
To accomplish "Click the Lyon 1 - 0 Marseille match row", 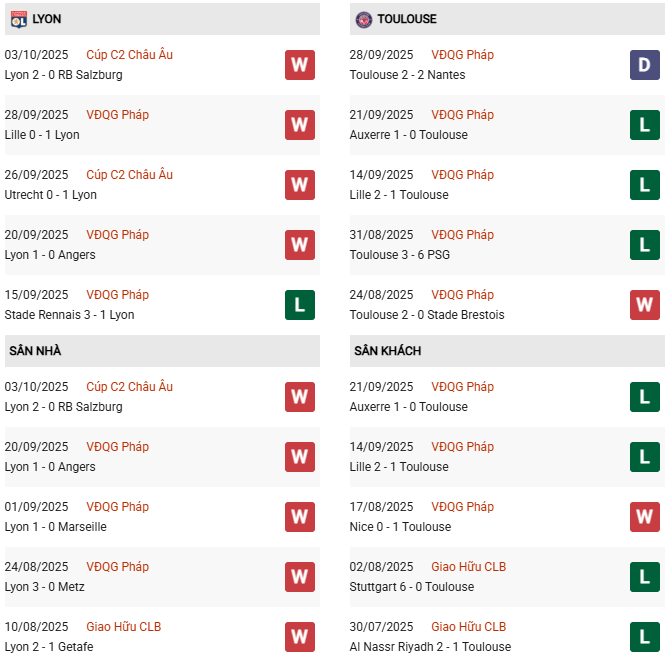I will [55, 527].
